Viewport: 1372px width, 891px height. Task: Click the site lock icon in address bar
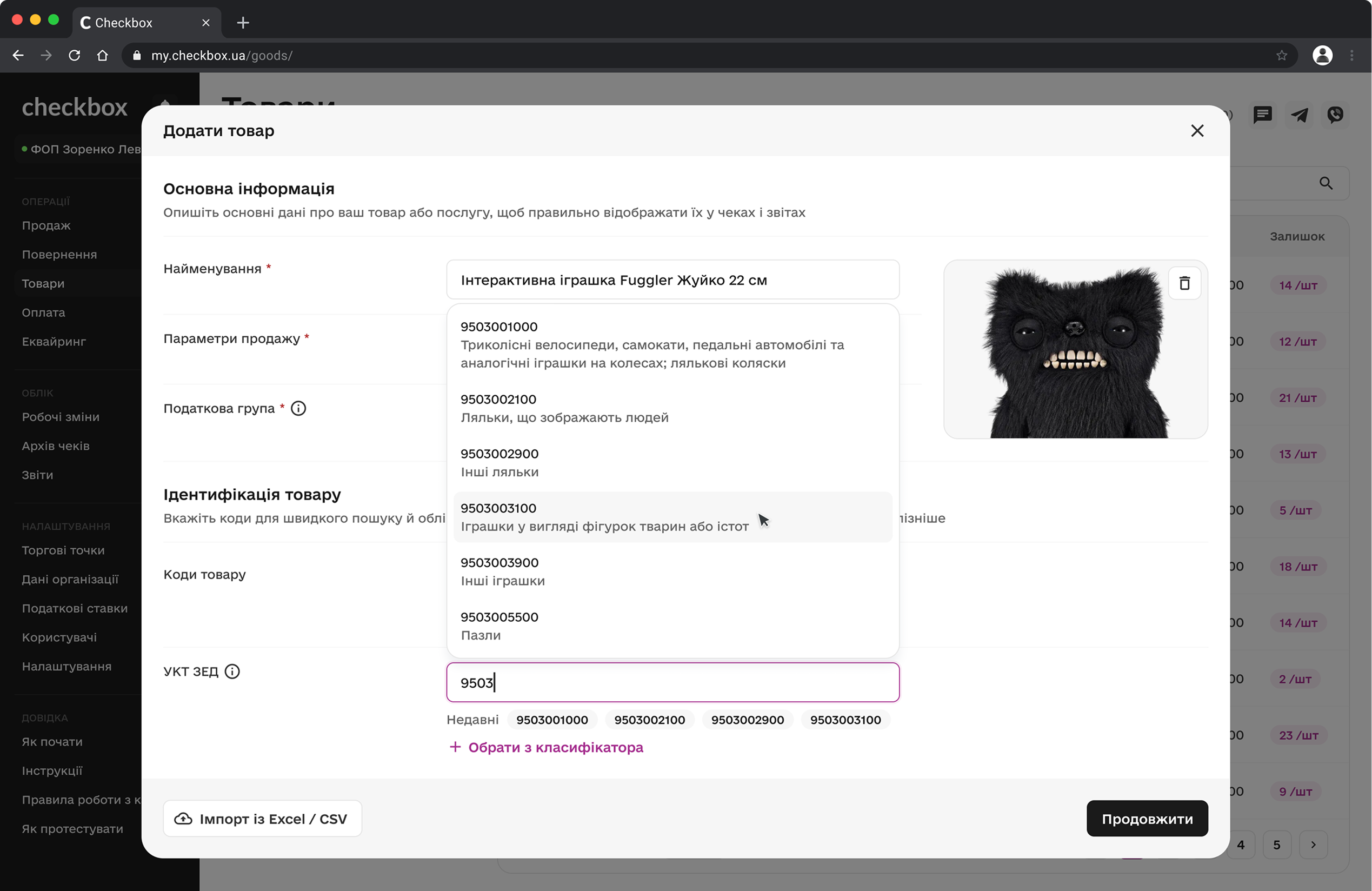tap(137, 55)
